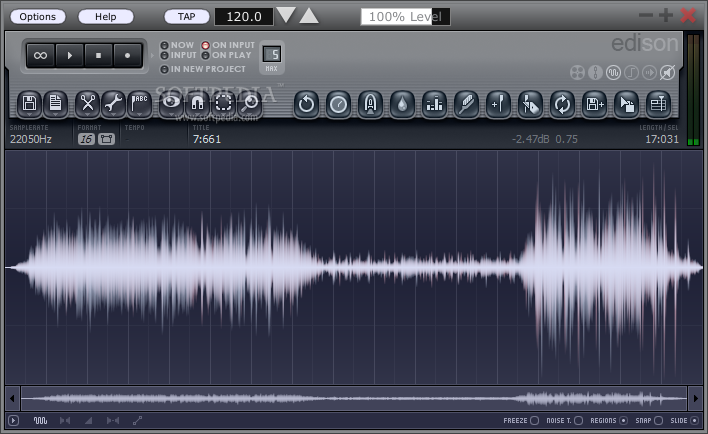Screen dimensions: 708x434
Task: Click the sine wave circle icon near logo
Action: click(613, 73)
